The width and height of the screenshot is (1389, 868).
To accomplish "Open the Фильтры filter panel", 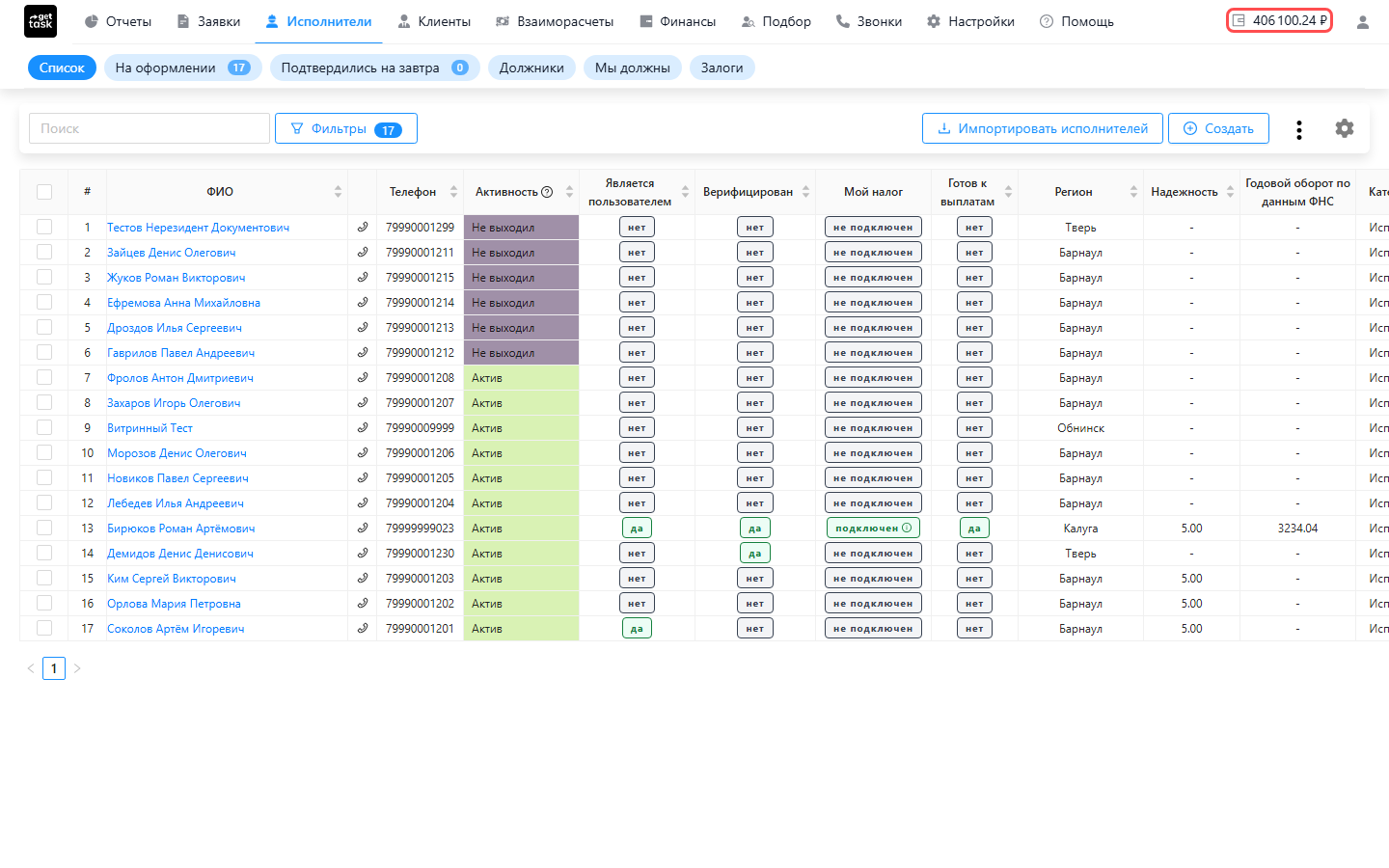I will (x=346, y=128).
